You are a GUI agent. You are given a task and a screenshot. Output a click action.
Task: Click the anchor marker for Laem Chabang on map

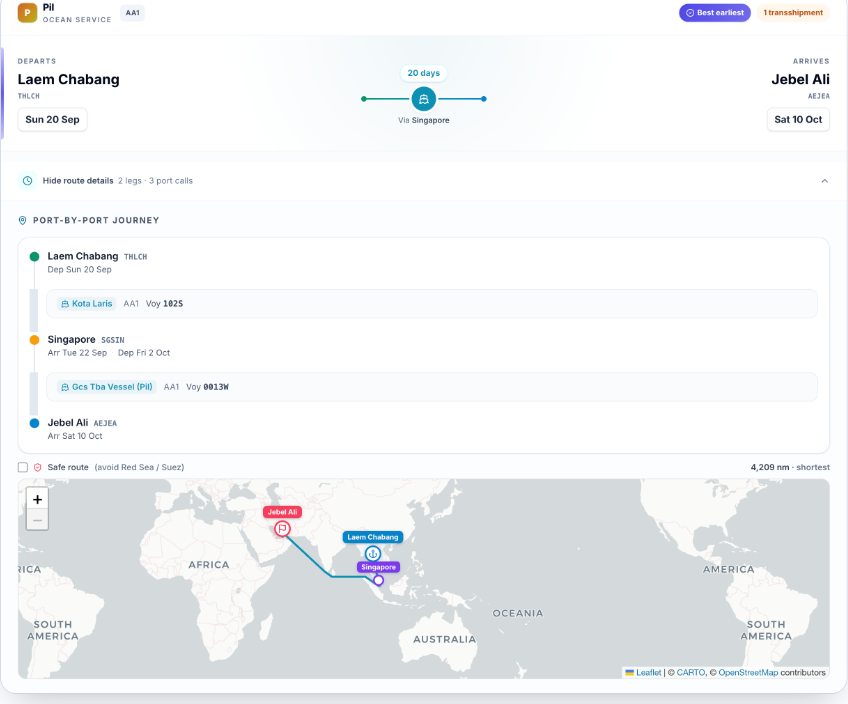[x=373, y=554]
